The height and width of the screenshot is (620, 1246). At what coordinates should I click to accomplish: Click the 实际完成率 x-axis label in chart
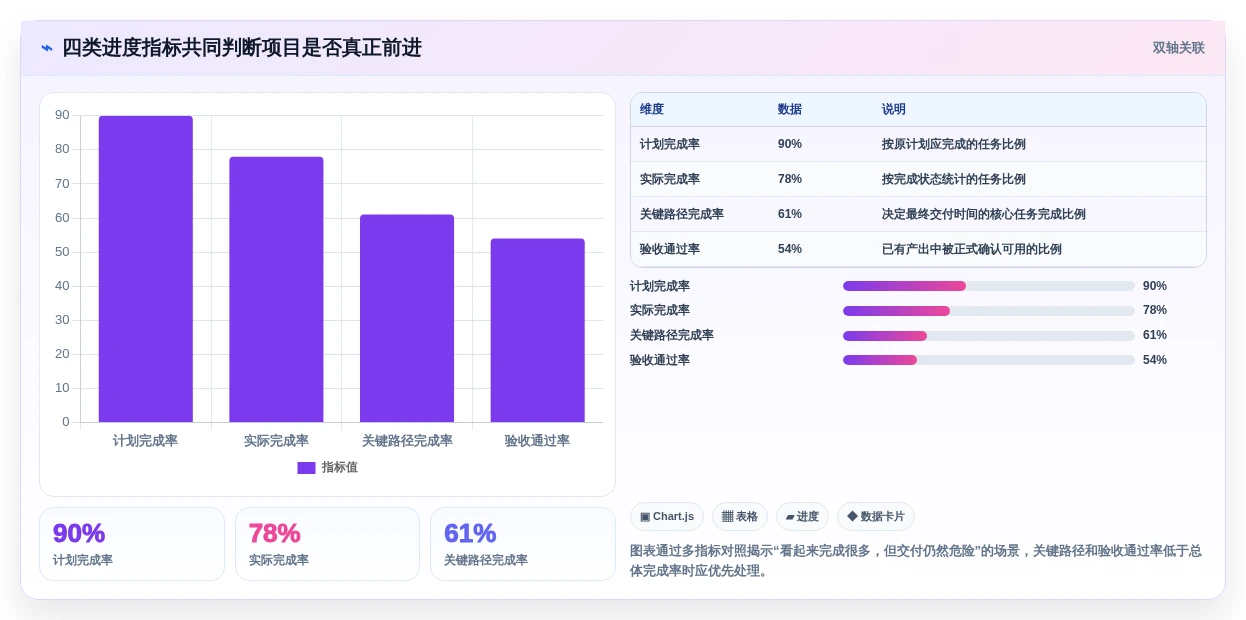(x=276, y=441)
